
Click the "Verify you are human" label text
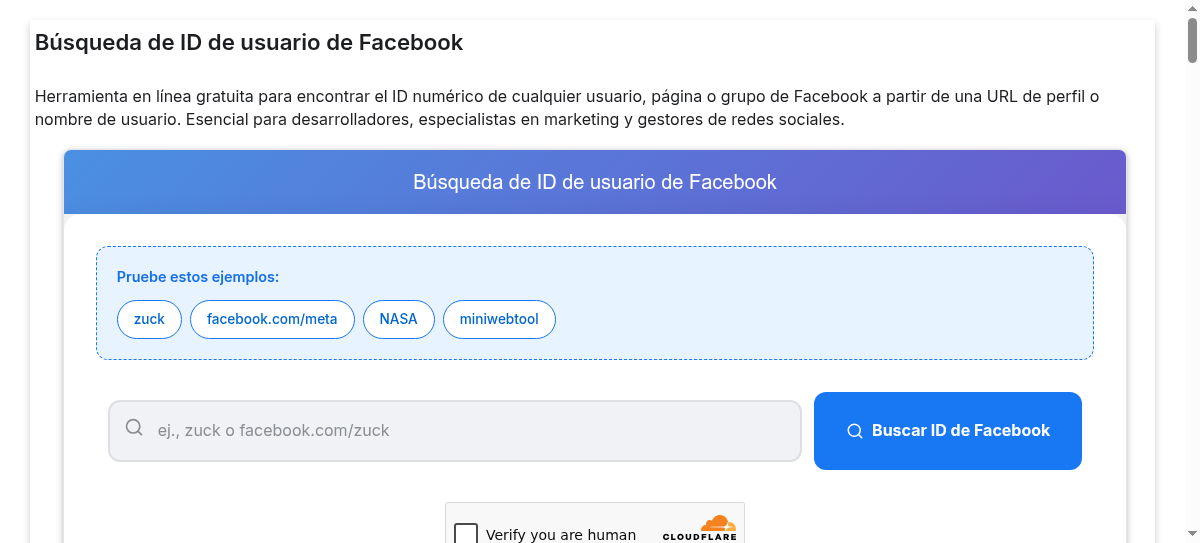(x=561, y=535)
